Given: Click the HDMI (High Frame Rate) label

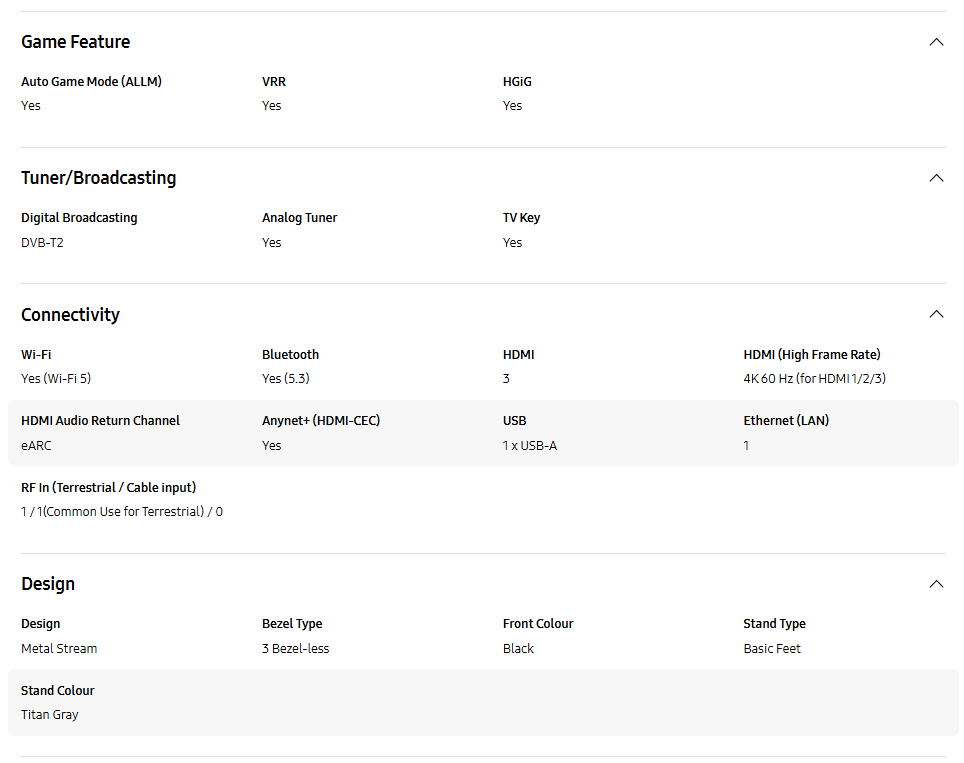Looking at the screenshot, I should click(812, 354).
